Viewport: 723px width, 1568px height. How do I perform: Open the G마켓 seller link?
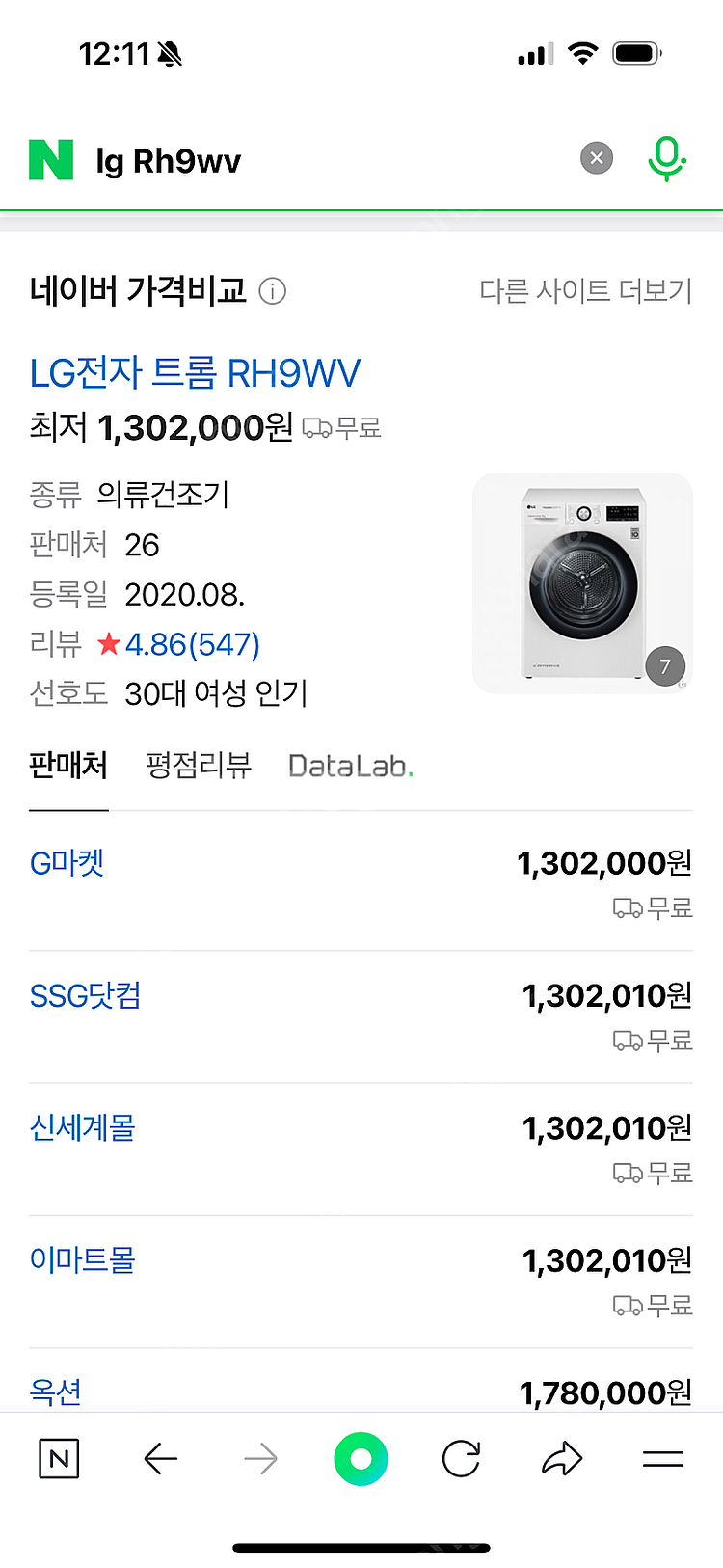pyautogui.click(x=67, y=863)
